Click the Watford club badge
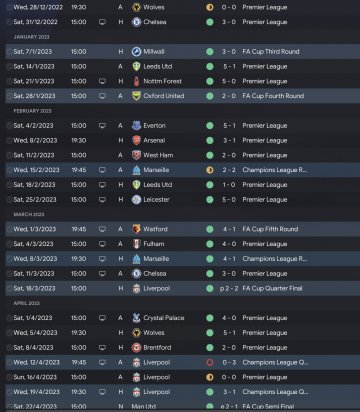360x412 pixels. pyautogui.click(x=136, y=229)
